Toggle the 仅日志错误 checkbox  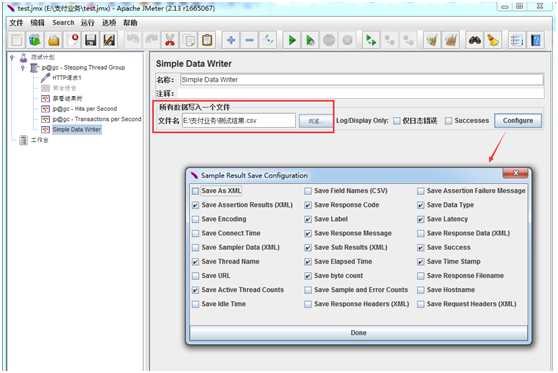coord(397,121)
